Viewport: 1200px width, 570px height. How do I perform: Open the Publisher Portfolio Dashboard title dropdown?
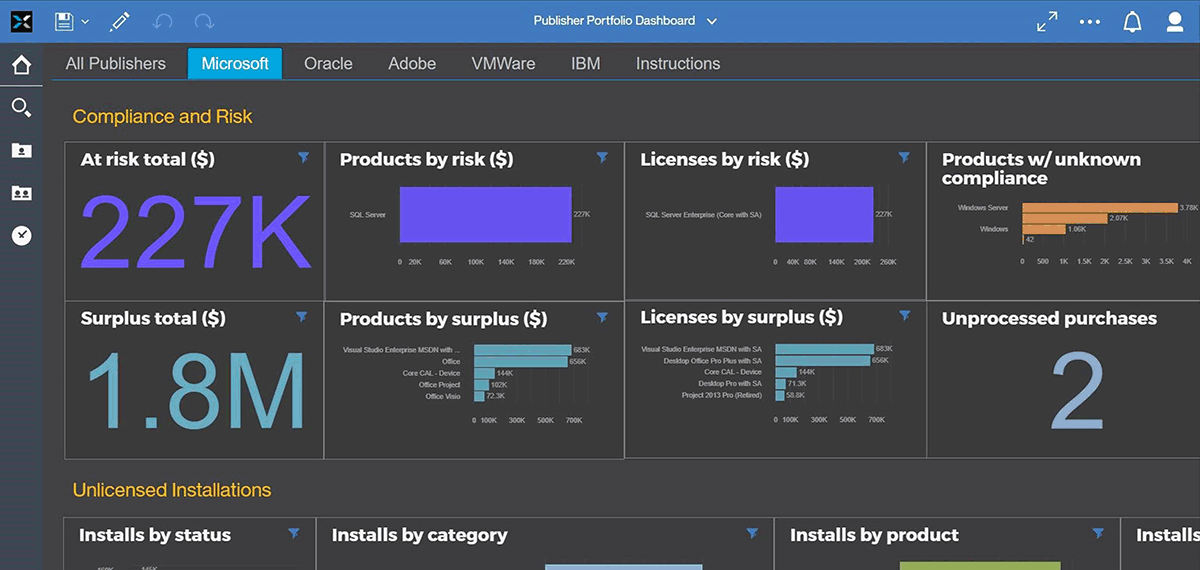tap(712, 21)
